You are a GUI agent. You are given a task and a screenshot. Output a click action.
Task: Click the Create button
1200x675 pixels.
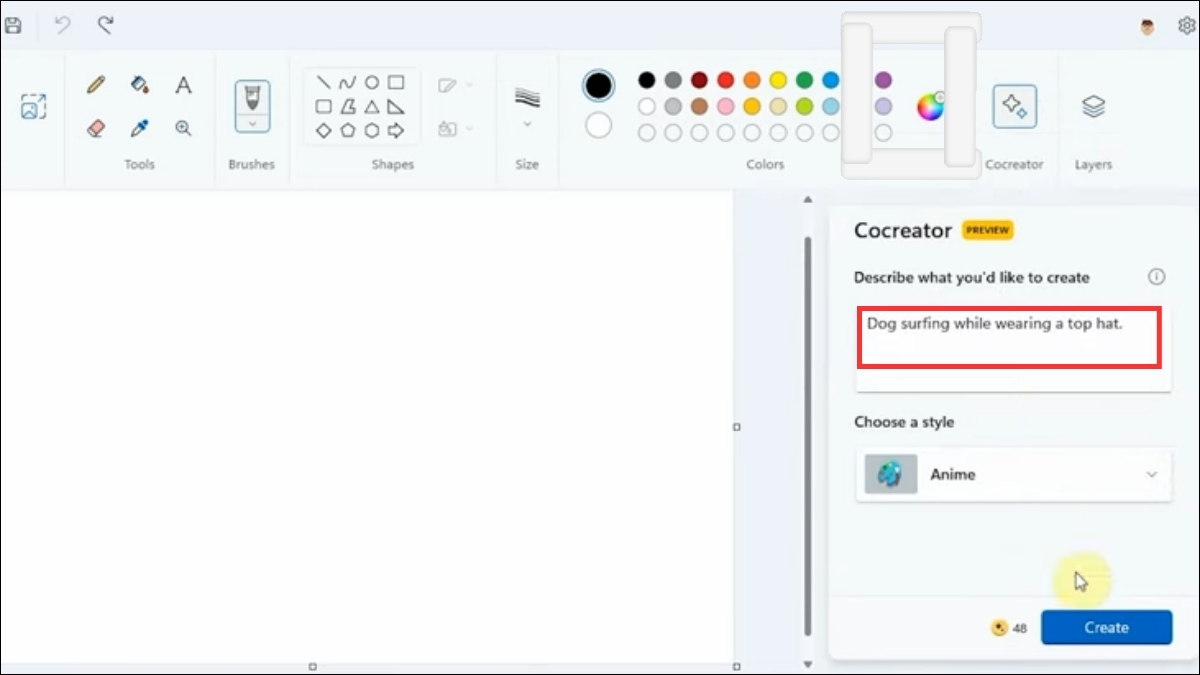pyautogui.click(x=1106, y=627)
